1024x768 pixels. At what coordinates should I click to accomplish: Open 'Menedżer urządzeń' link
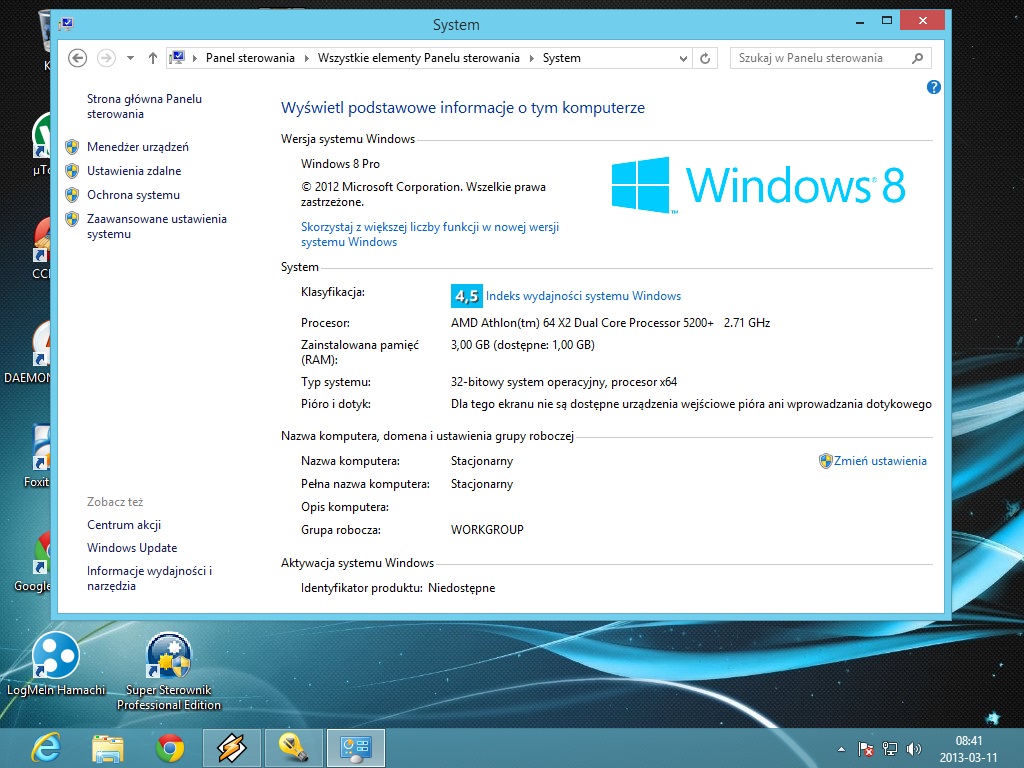pos(138,147)
